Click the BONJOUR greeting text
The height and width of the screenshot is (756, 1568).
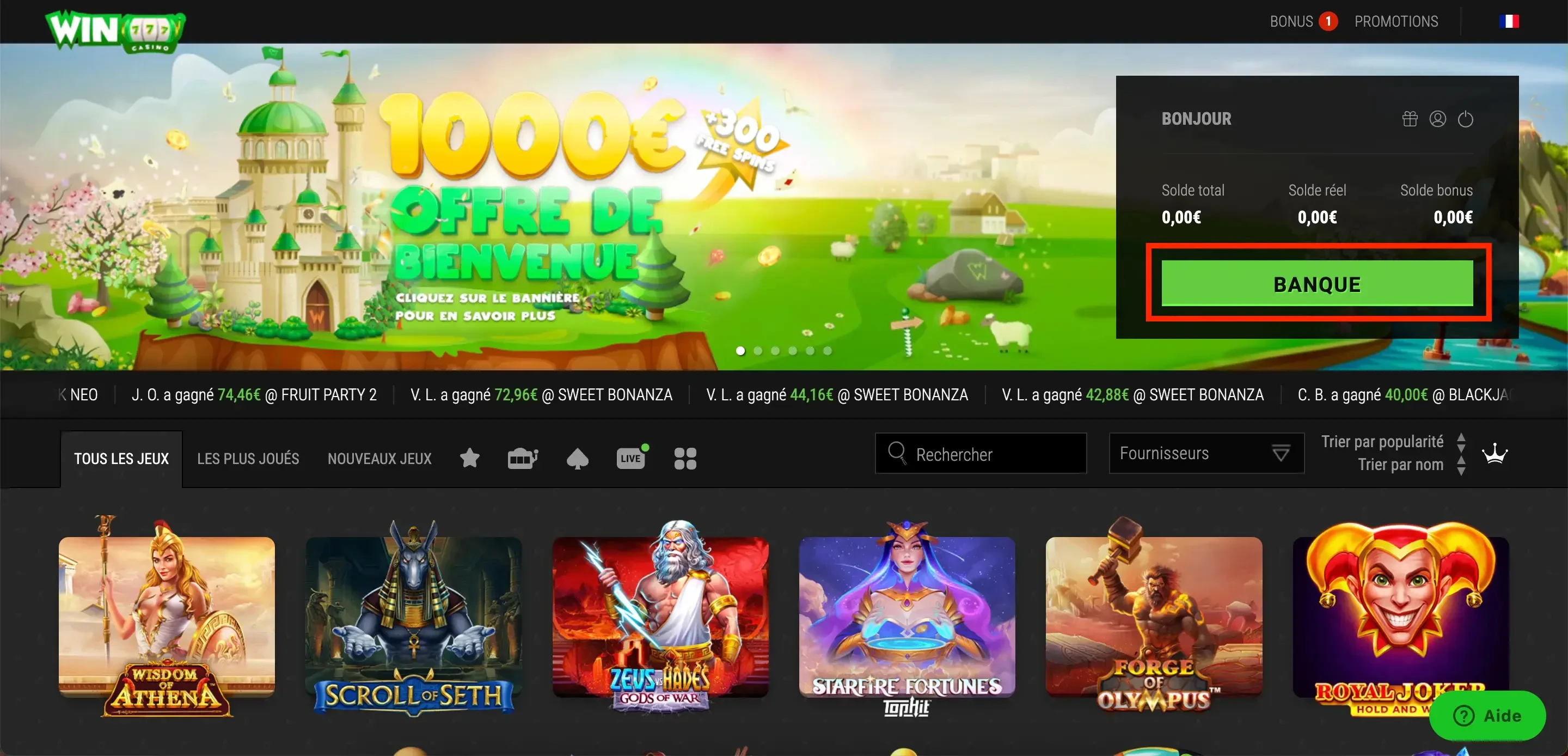[x=1196, y=119]
